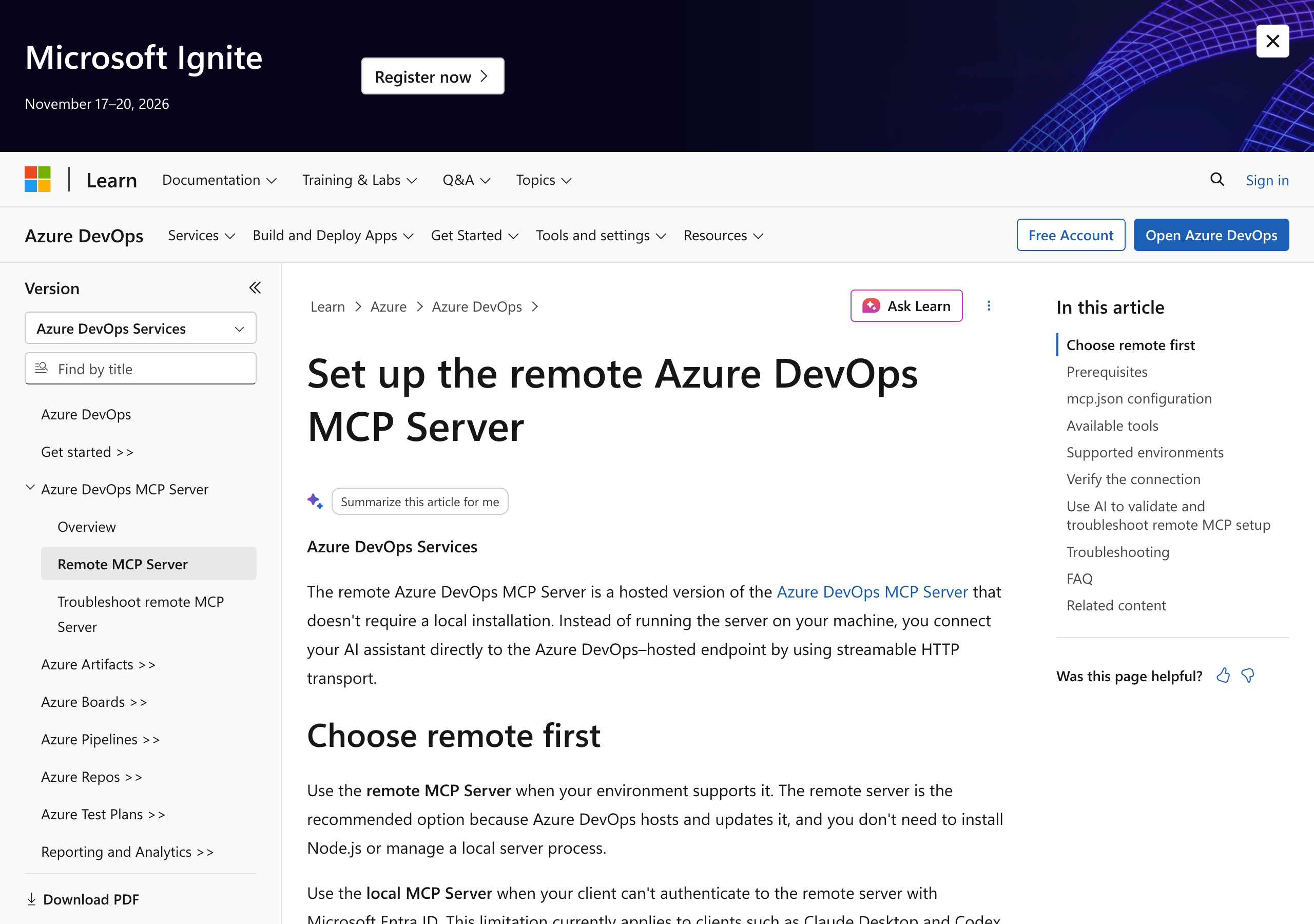Jump to Supported environments section

tap(1145, 452)
